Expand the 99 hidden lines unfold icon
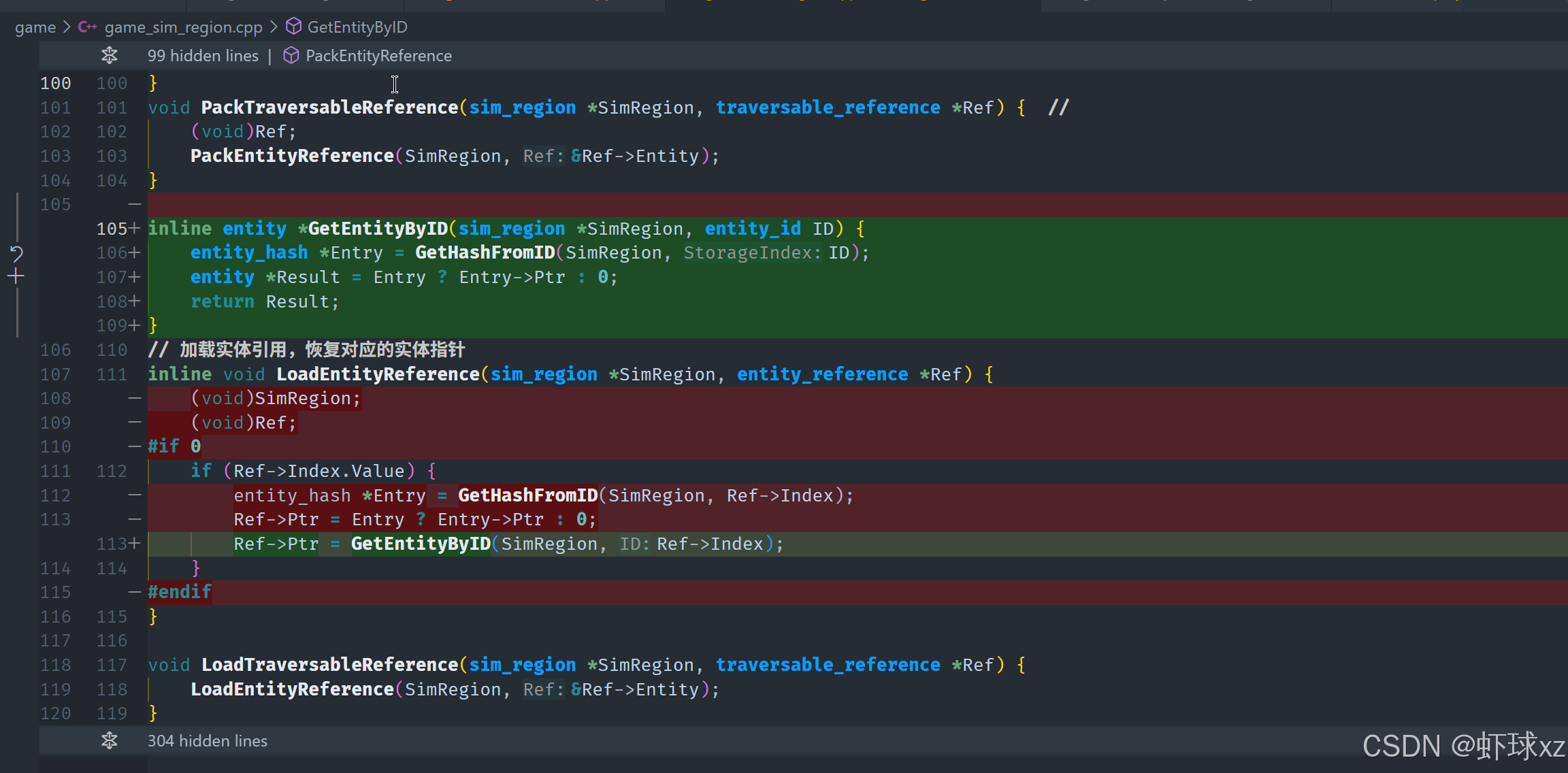 pyautogui.click(x=109, y=55)
